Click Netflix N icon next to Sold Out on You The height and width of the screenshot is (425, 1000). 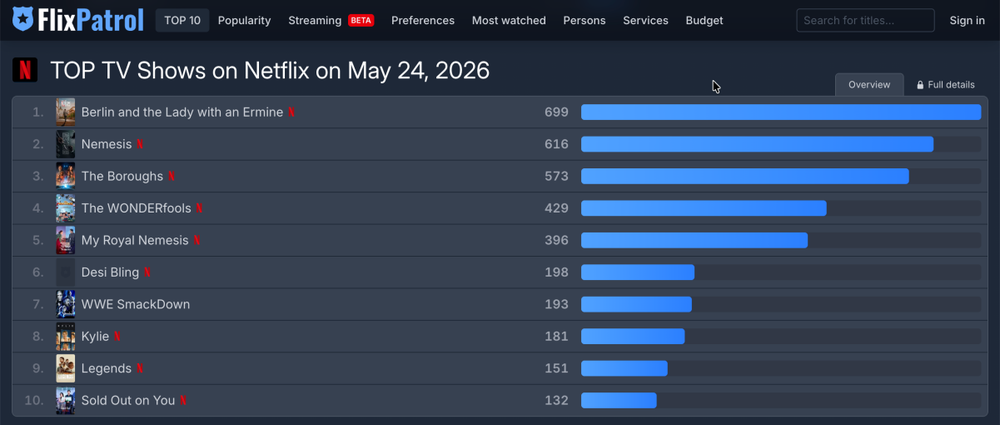tap(183, 400)
